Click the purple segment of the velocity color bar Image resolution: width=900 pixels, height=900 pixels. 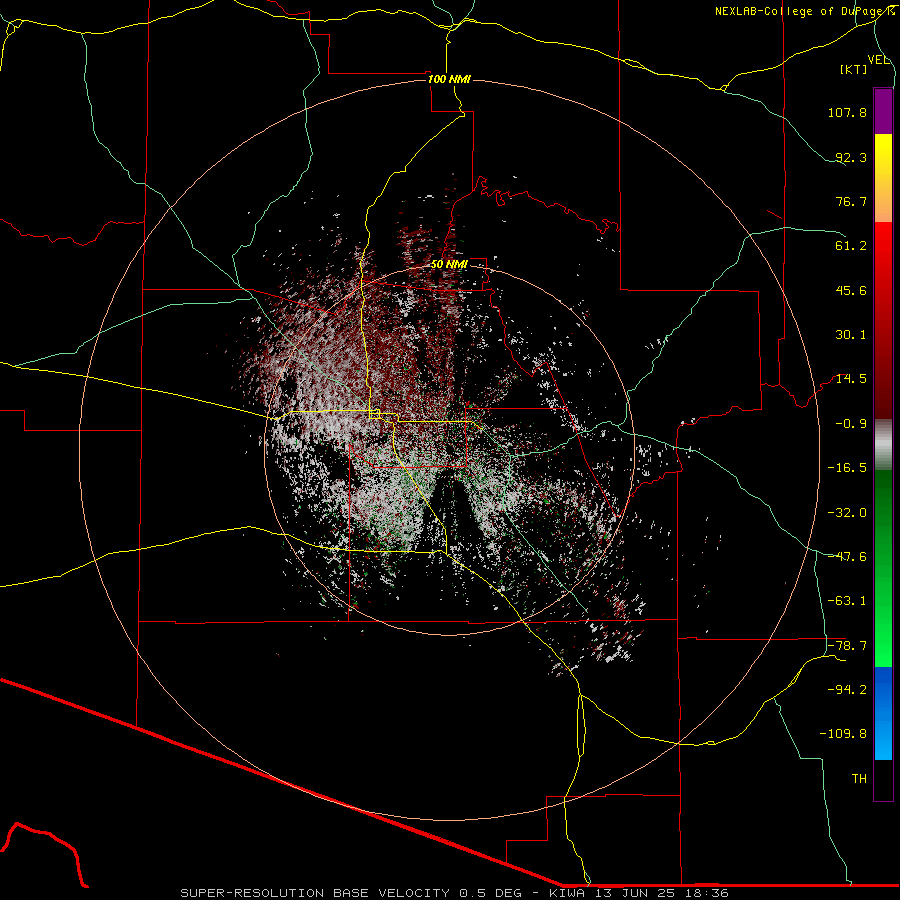click(883, 111)
